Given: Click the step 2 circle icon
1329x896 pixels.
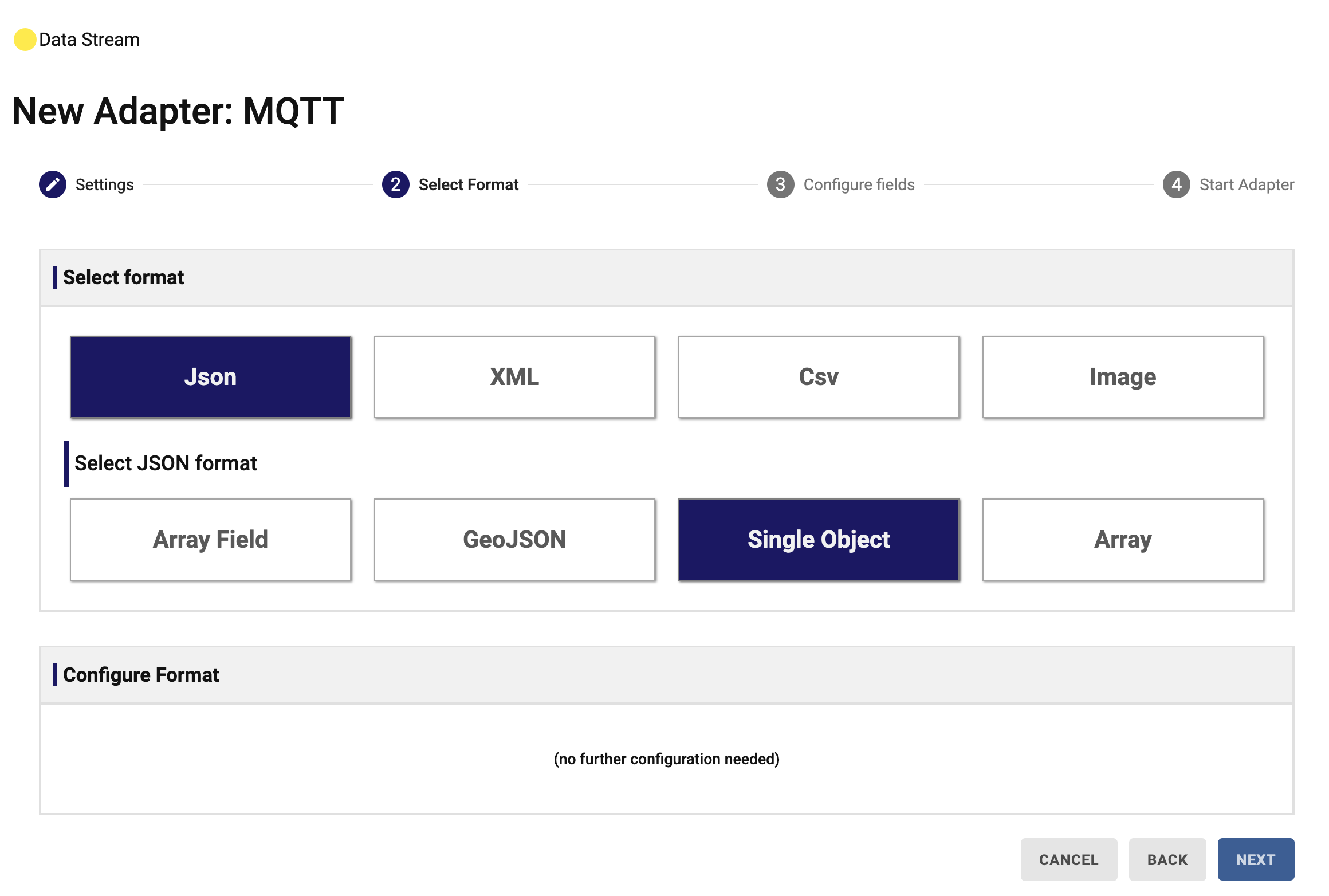Looking at the screenshot, I should (x=395, y=184).
